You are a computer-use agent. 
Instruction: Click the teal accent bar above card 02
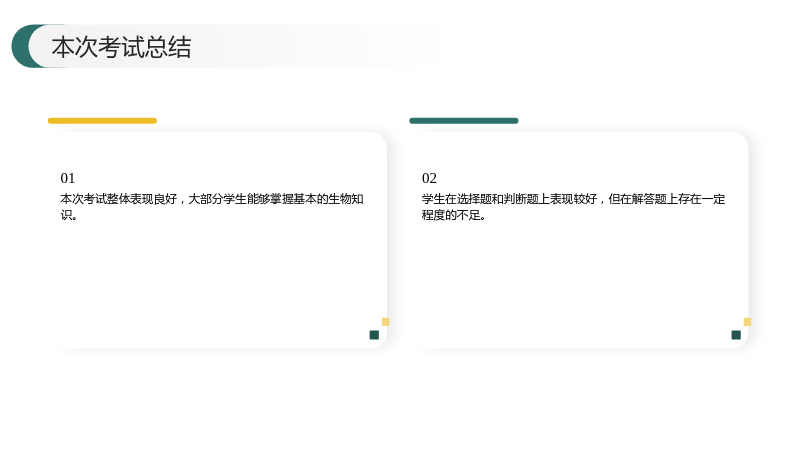(463, 121)
